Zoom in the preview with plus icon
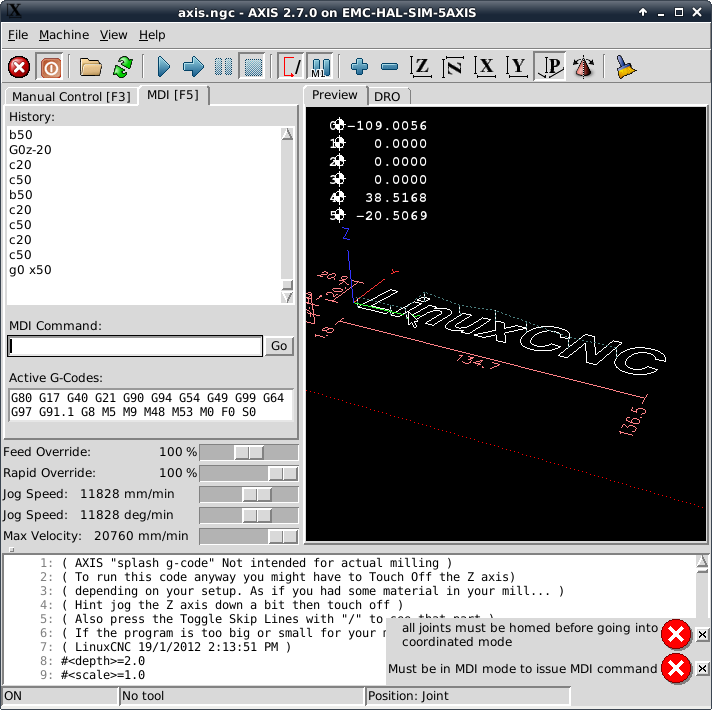Viewport: 712px width, 710px height. 359,67
